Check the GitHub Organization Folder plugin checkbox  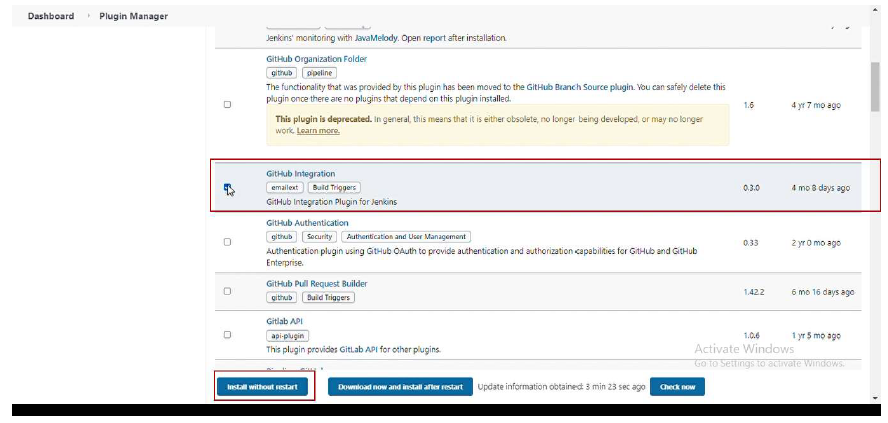click(227, 105)
